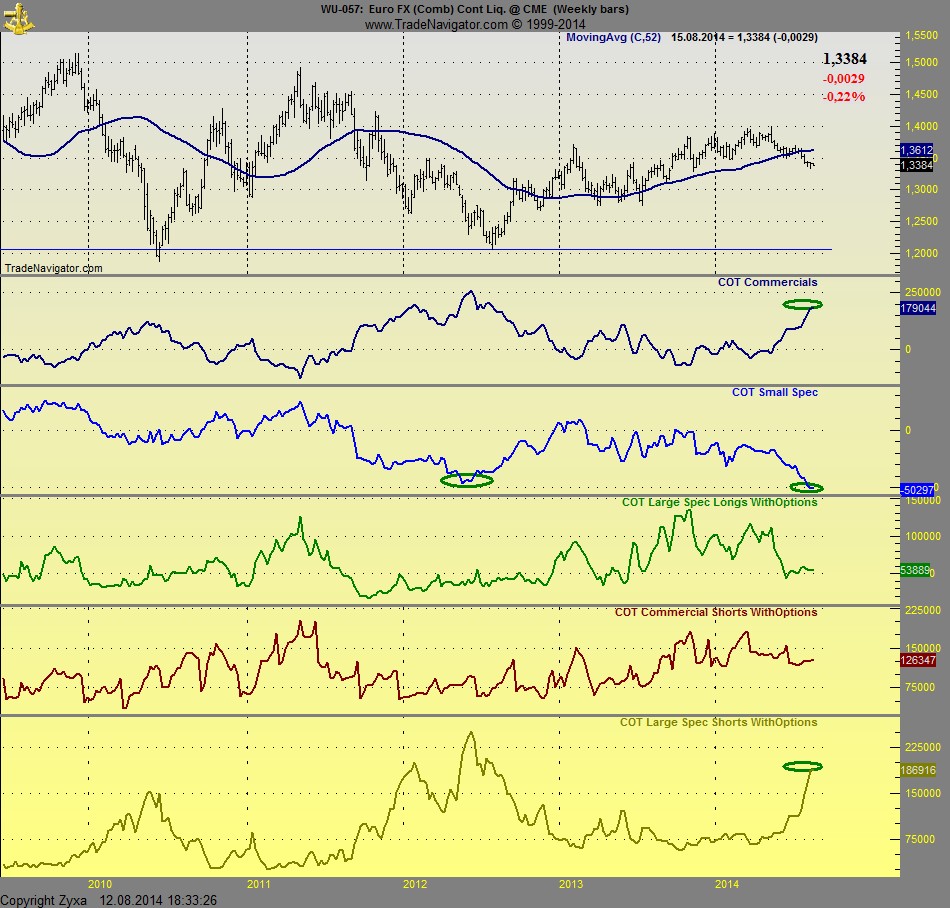Click the '150000' label in Large Spec Shorts axis
This screenshot has width=950, height=908.
point(923,794)
